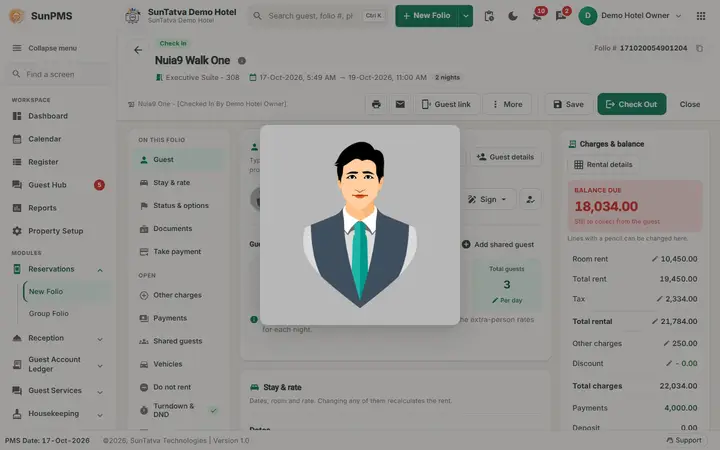Edit Total rental with pencil icon
The image size is (720, 450).
655,321
